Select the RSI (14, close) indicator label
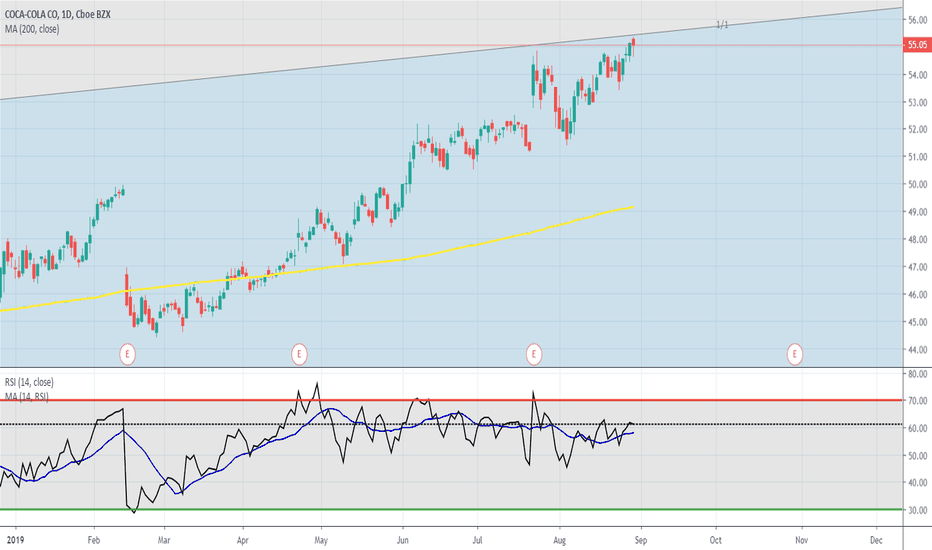This screenshot has width=932, height=550. (x=29, y=382)
